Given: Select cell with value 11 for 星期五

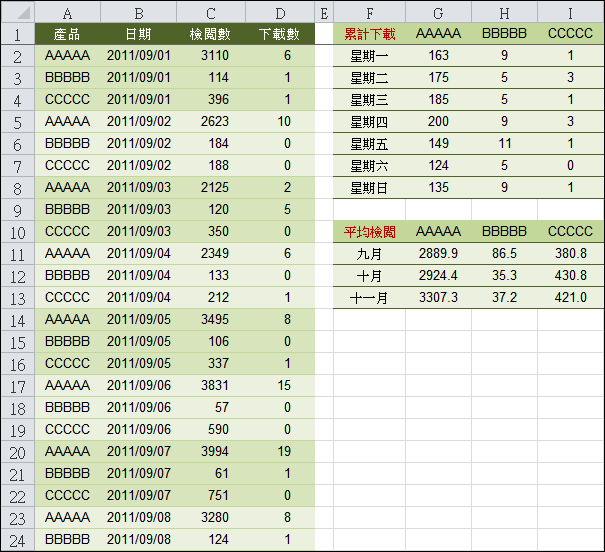Looking at the screenshot, I should pyautogui.click(x=504, y=143).
